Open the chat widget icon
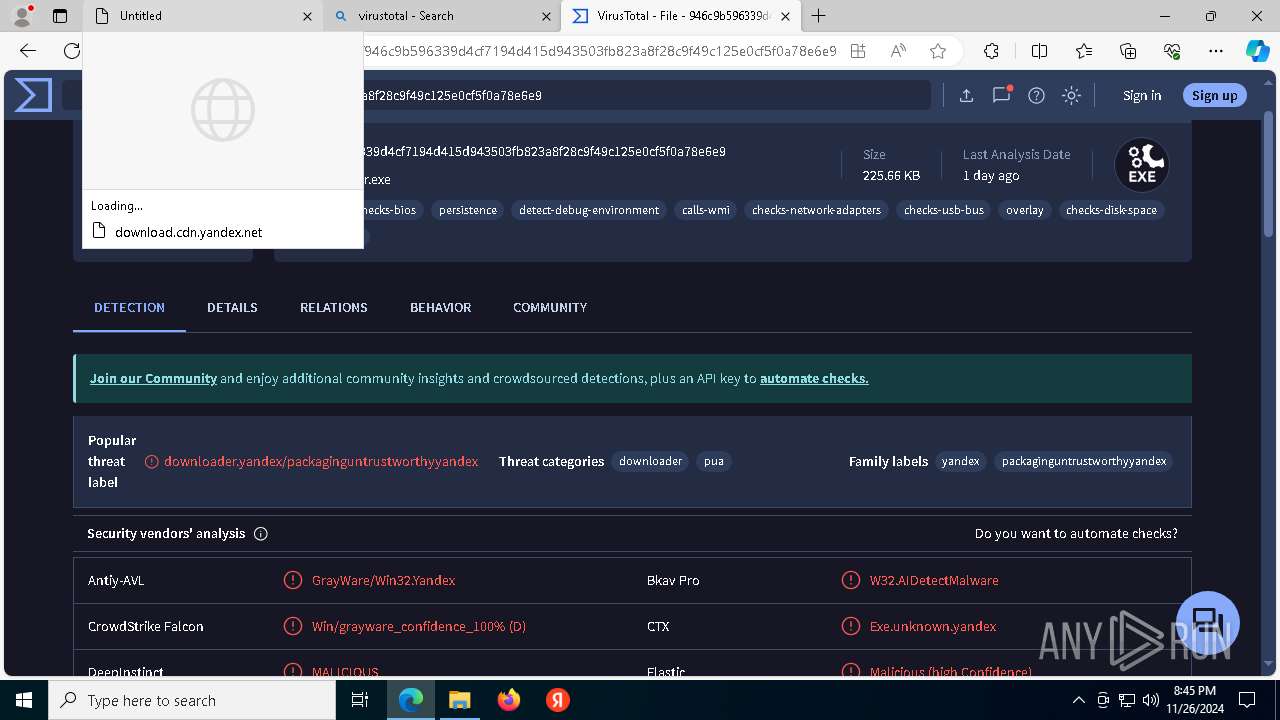Image resolution: width=1280 pixels, height=720 pixels. click(1208, 622)
